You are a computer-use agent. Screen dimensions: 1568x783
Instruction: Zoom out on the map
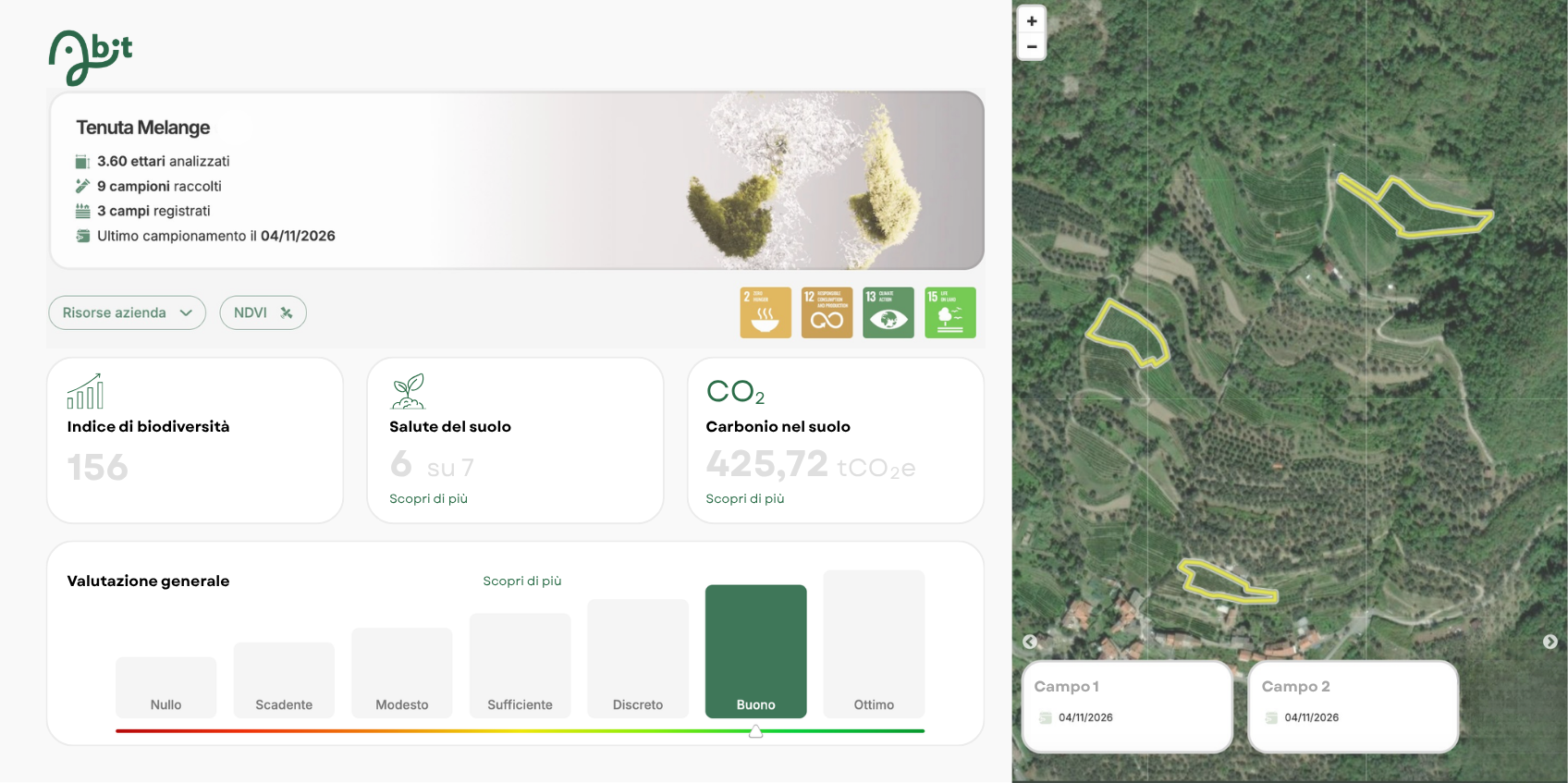[x=1032, y=46]
